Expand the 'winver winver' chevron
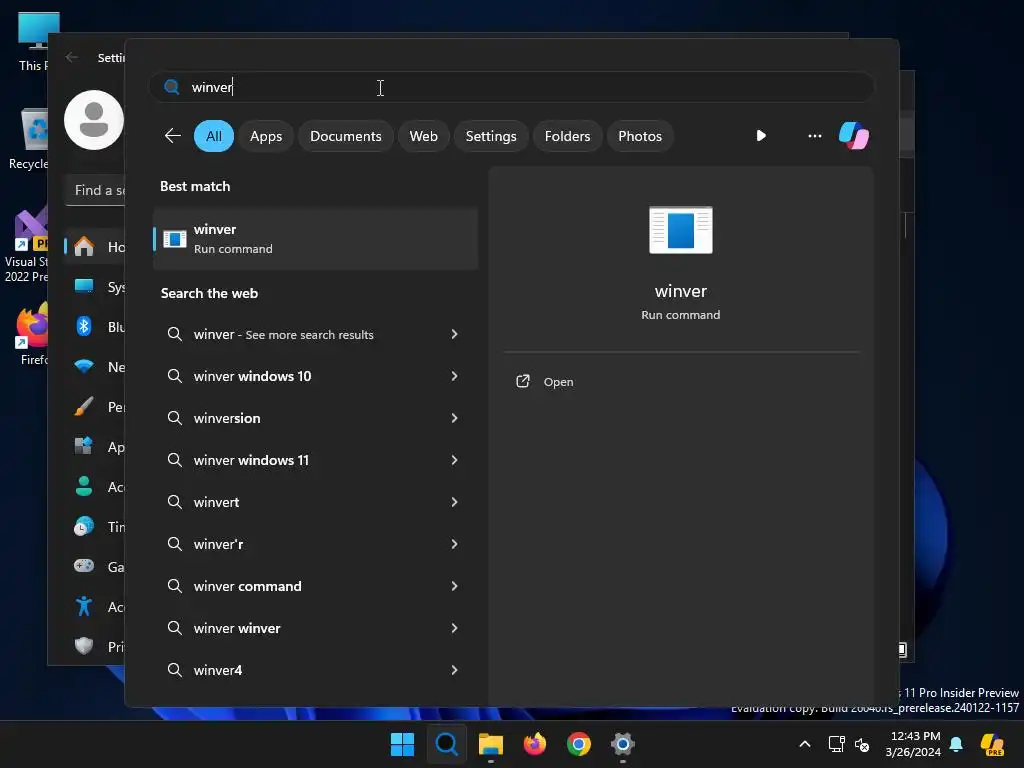 tap(455, 628)
